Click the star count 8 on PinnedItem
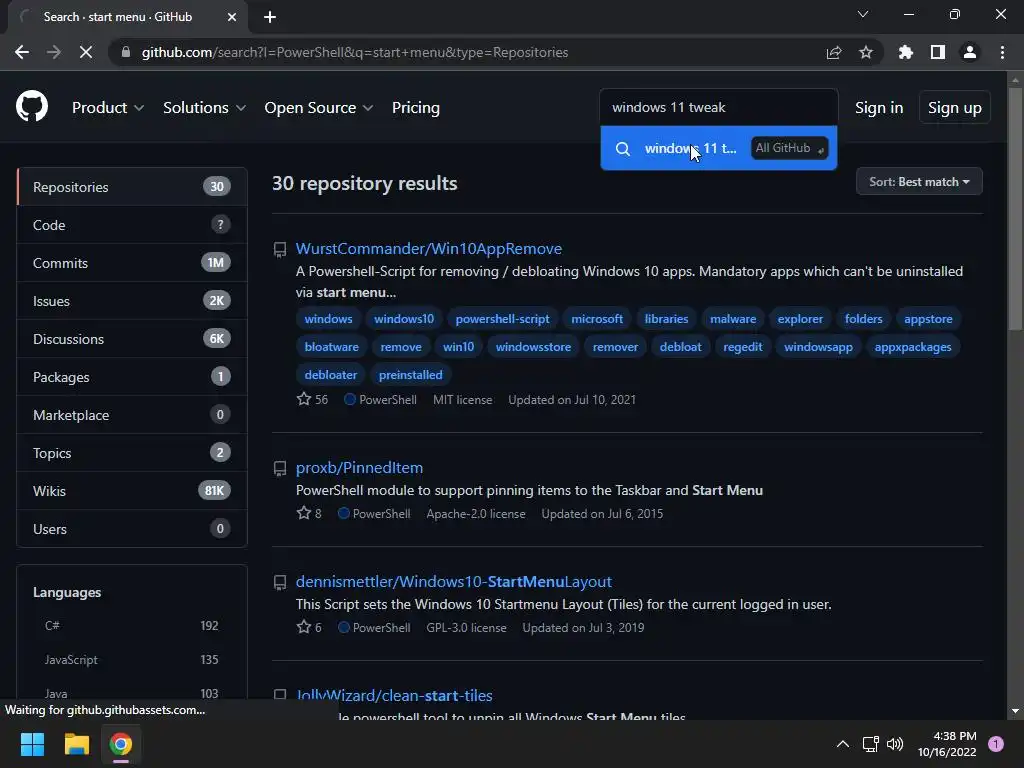Screen dimensions: 1024x768 [x=309, y=513]
